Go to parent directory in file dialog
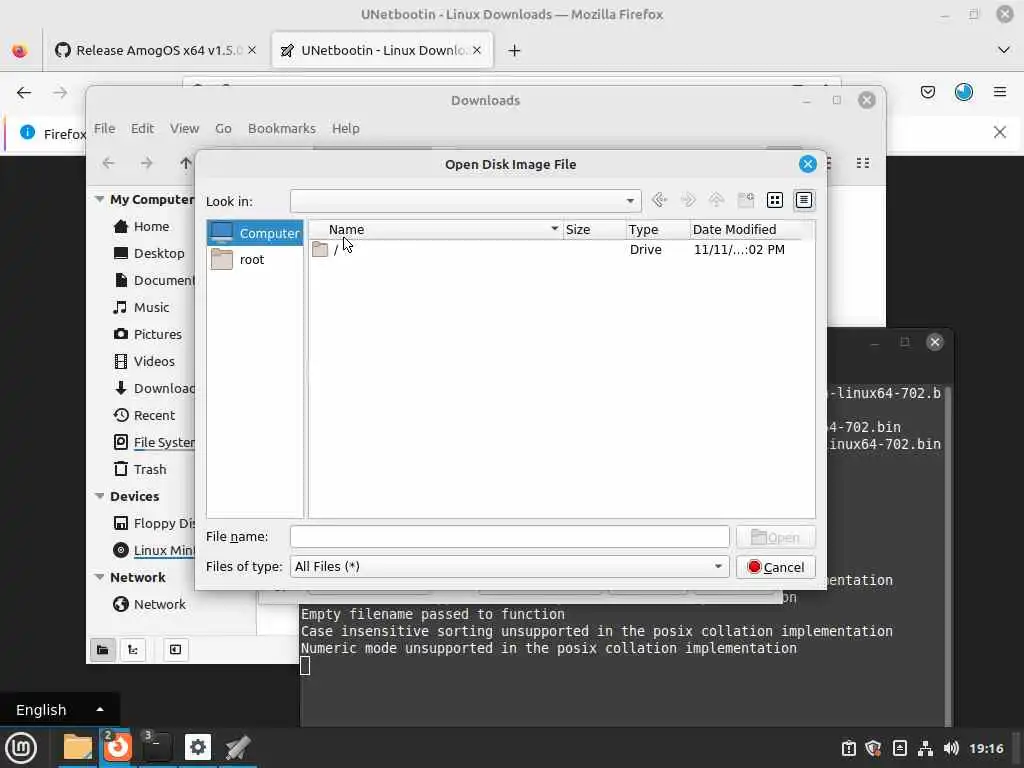 (716, 200)
